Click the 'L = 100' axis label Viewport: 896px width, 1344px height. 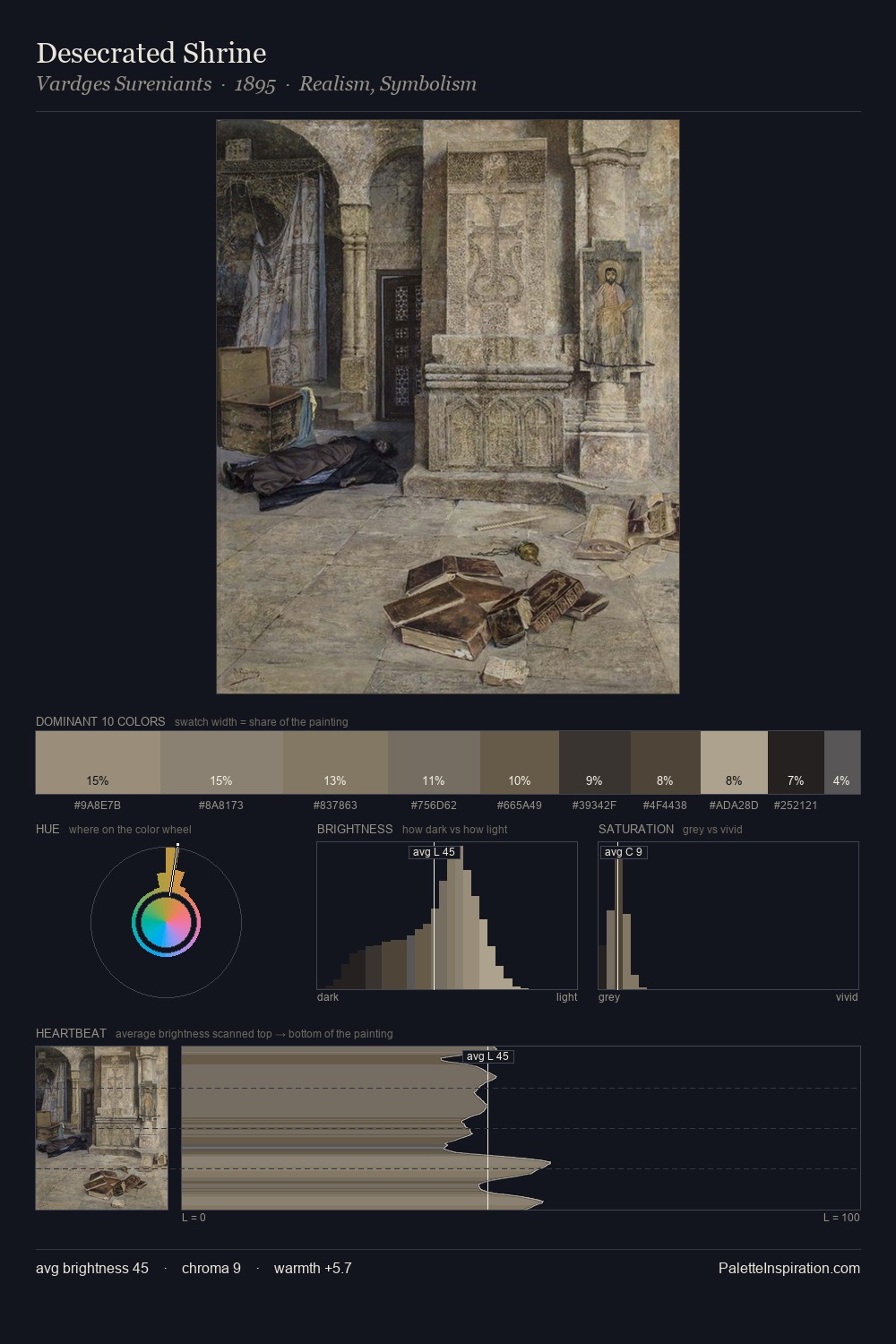tap(841, 1218)
